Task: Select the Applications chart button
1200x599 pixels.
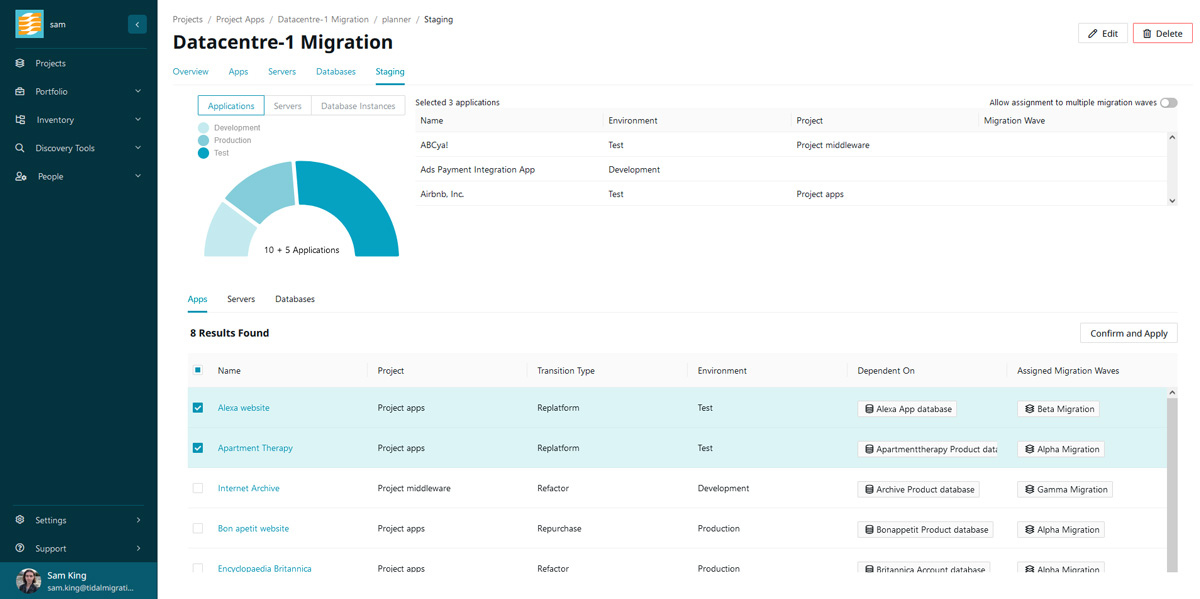Action: 231,106
